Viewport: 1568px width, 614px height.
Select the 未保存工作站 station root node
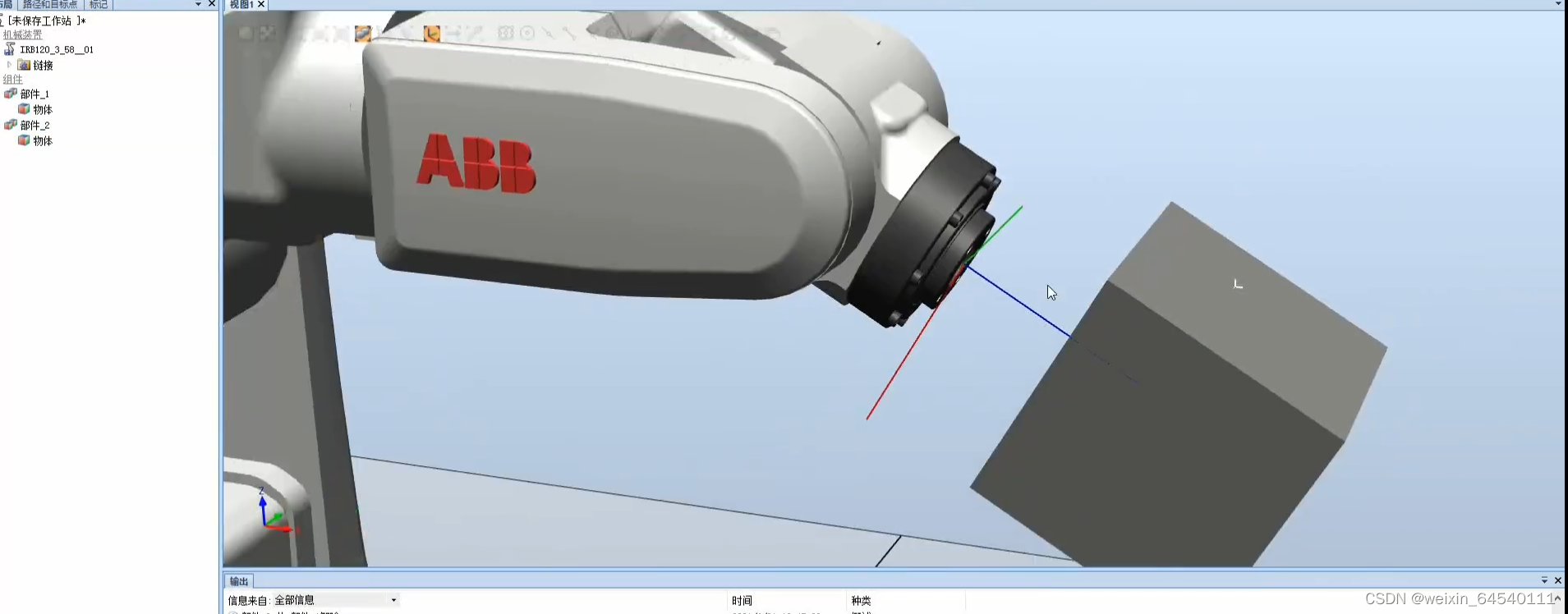(47, 21)
